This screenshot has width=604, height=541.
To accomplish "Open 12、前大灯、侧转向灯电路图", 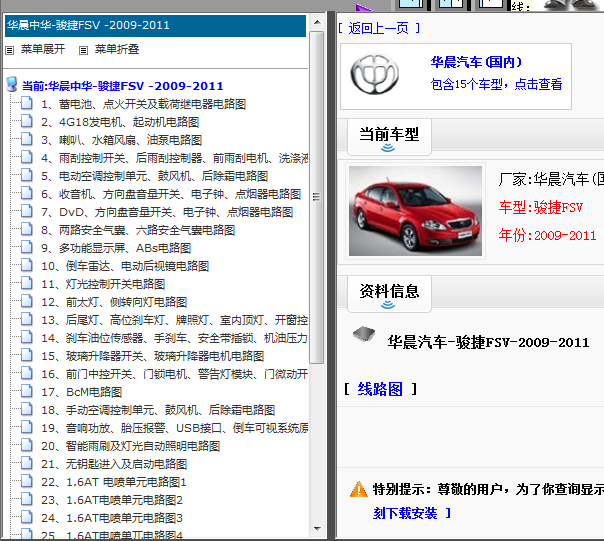I will [114, 302].
